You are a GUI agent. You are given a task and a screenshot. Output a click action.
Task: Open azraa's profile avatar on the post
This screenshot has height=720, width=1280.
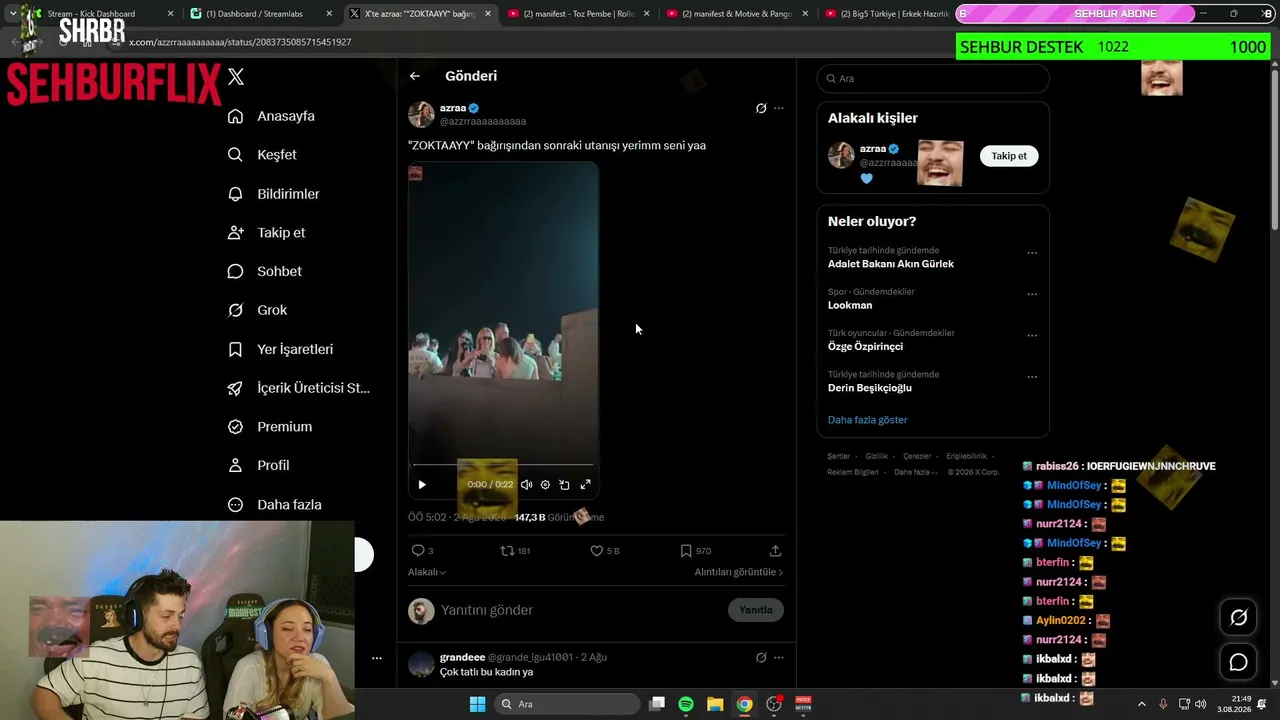(x=421, y=114)
